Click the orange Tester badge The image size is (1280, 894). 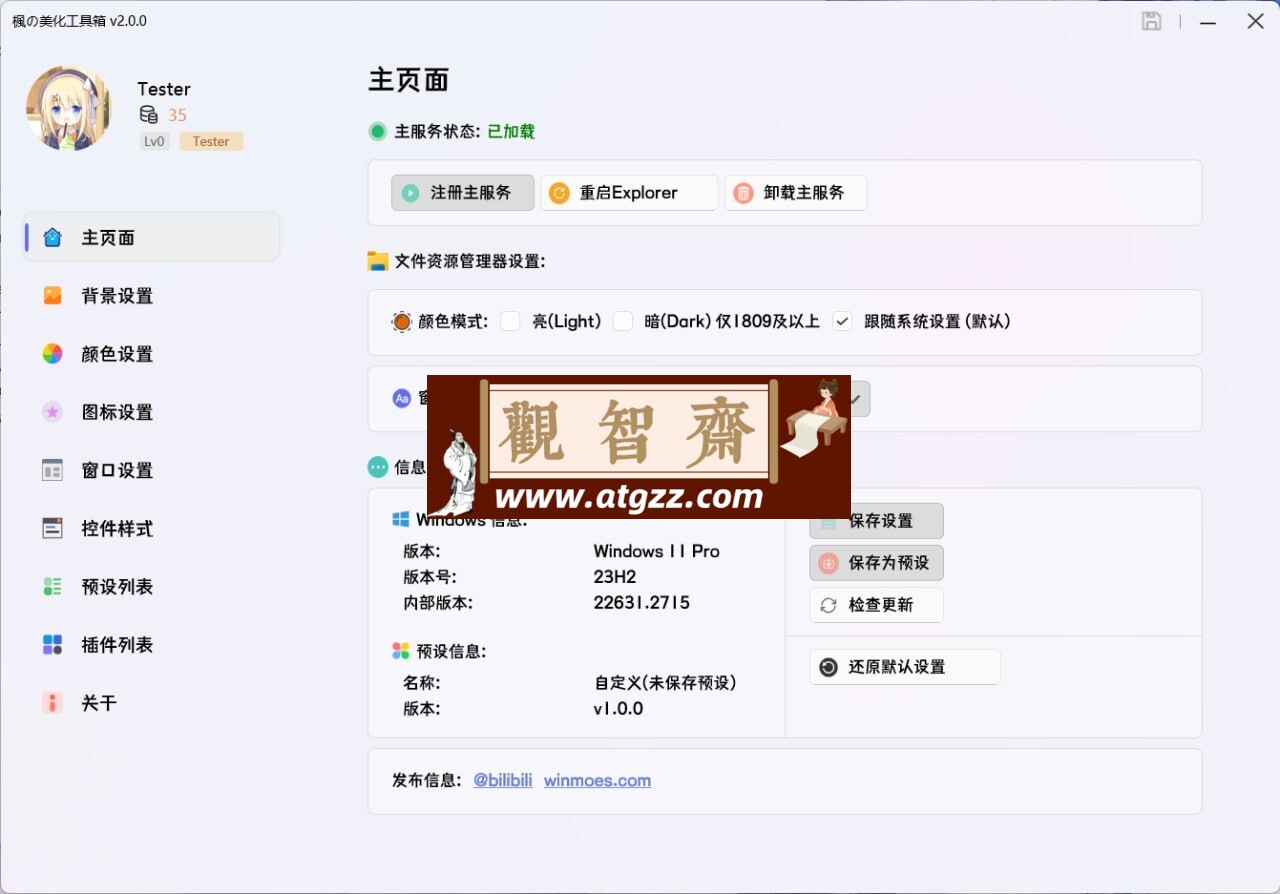coord(211,141)
